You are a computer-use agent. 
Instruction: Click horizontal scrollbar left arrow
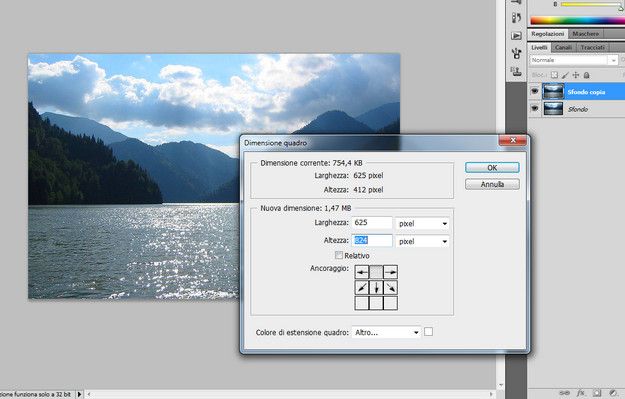tap(89, 394)
